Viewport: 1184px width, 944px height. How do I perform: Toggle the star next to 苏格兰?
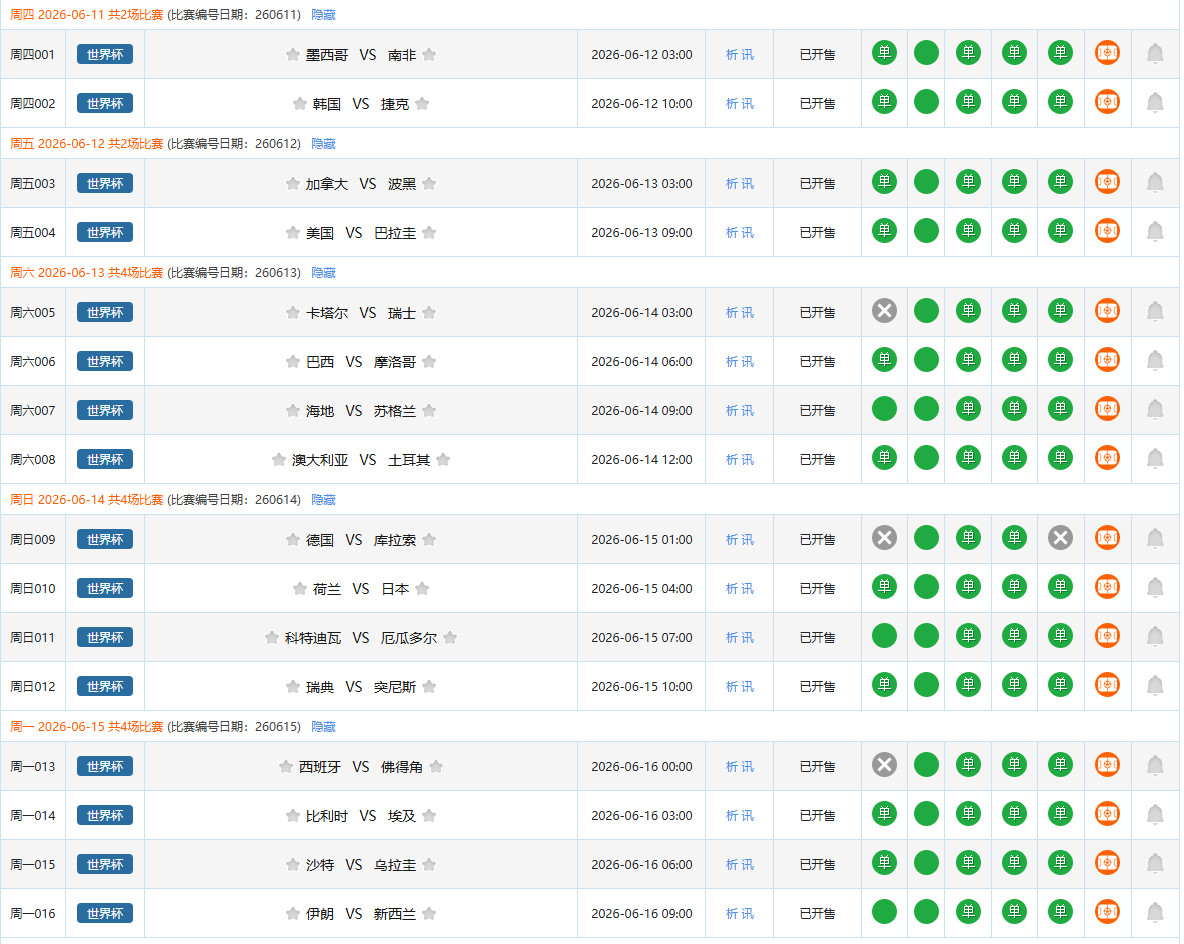429,410
